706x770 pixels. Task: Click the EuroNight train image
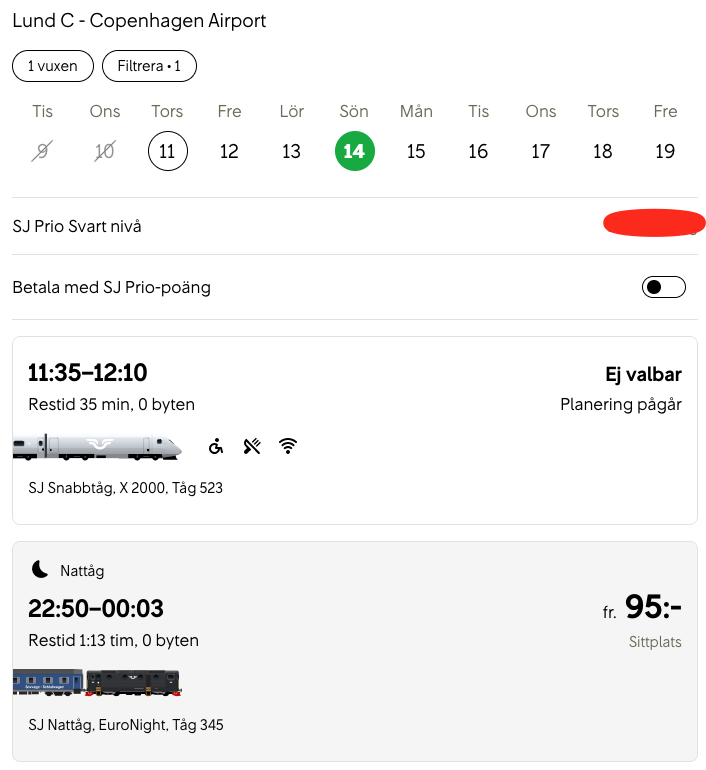(x=97, y=682)
